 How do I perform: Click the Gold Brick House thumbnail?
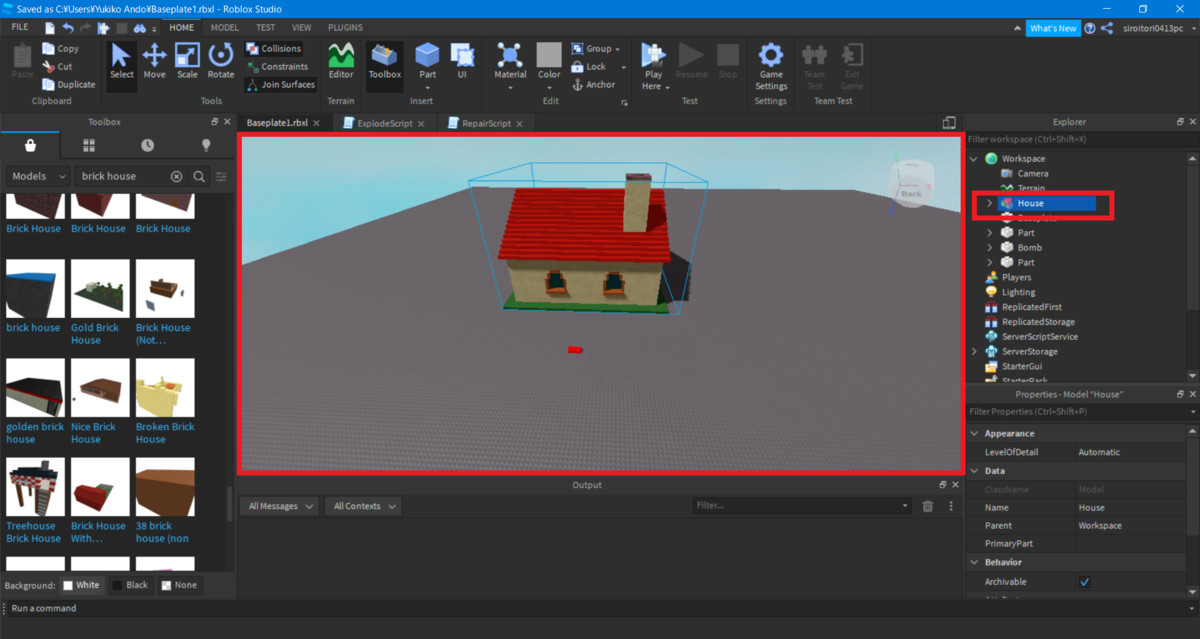pos(101,289)
